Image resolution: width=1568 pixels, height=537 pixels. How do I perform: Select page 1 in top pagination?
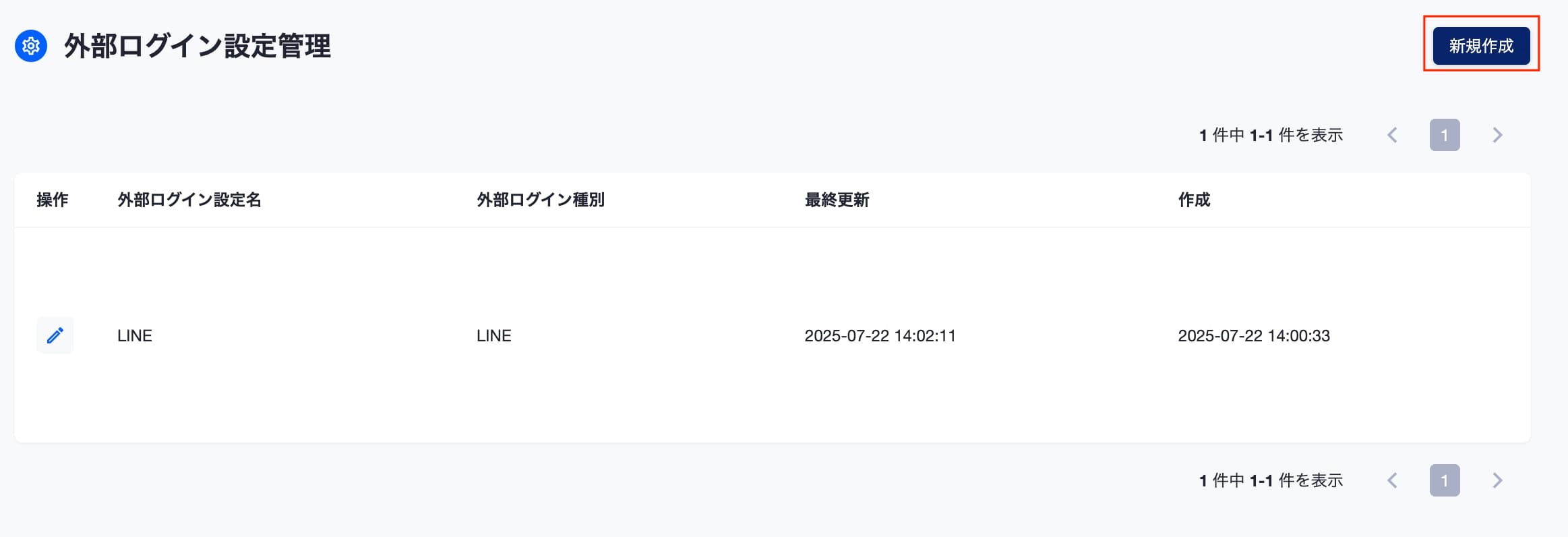1445,135
